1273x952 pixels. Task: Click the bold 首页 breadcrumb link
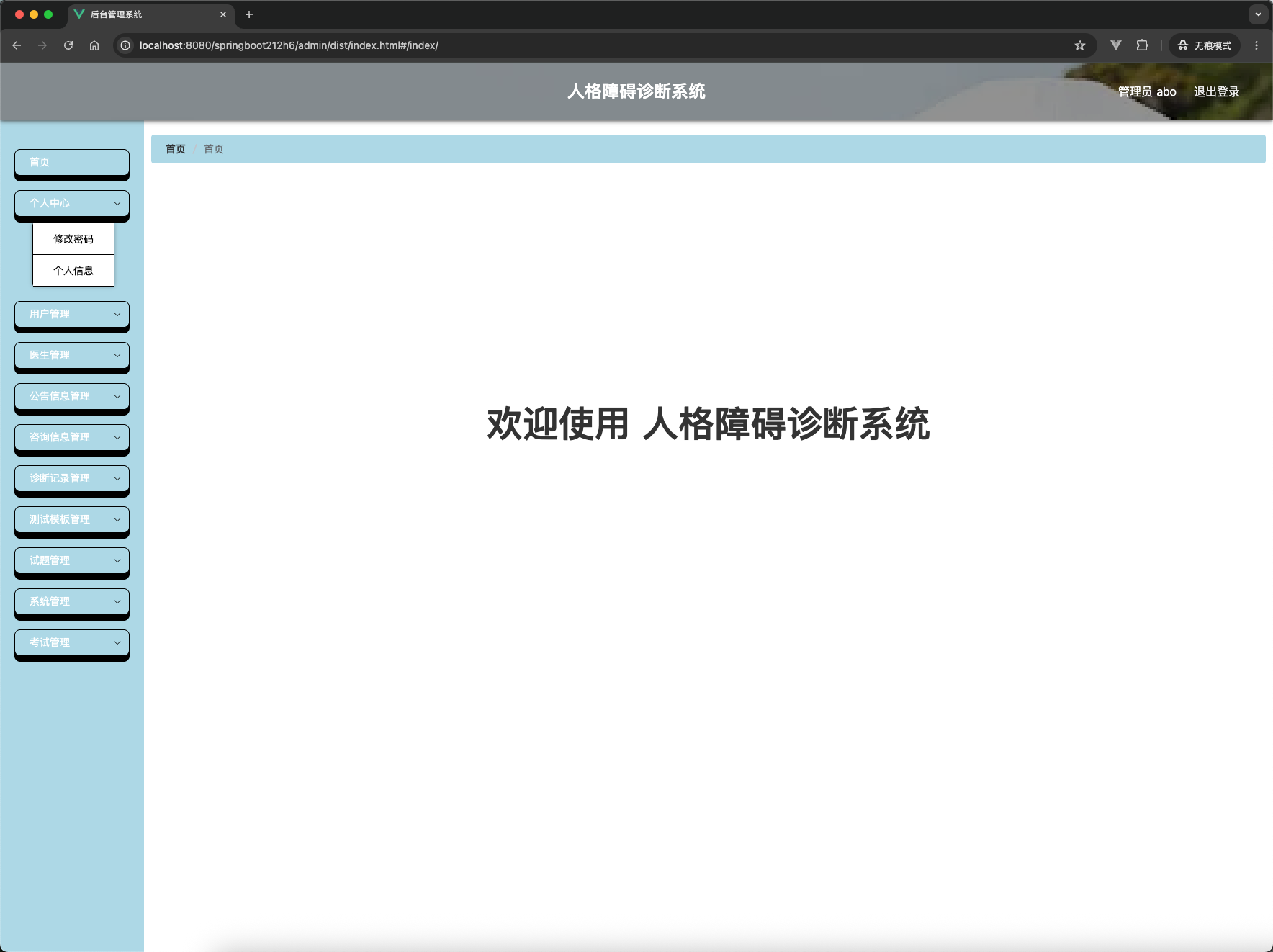pyautogui.click(x=176, y=149)
